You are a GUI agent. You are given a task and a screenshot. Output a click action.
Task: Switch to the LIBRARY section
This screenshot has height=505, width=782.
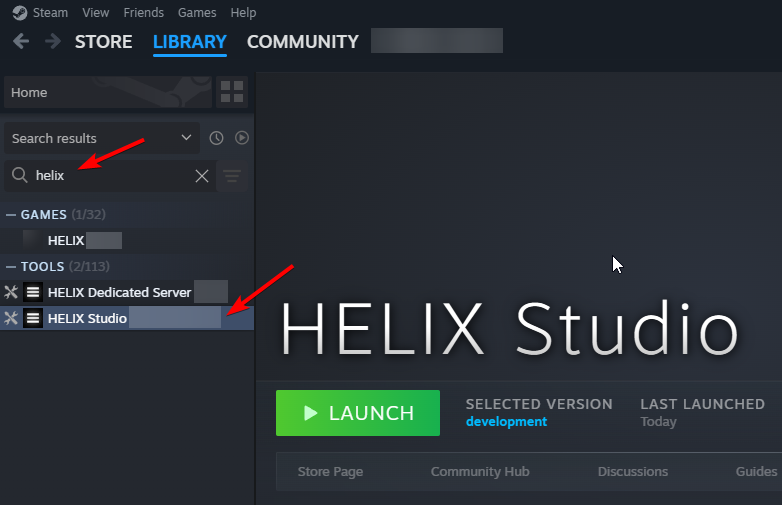(x=190, y=42)
